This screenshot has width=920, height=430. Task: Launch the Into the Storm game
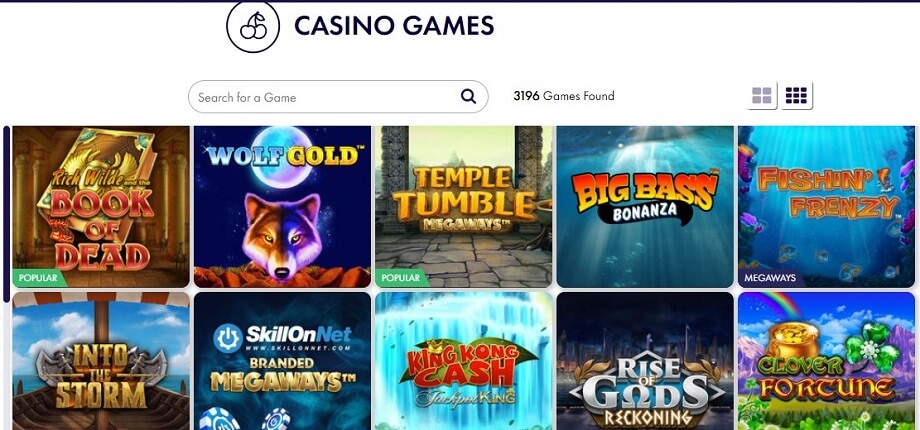(x=101, y=361)
